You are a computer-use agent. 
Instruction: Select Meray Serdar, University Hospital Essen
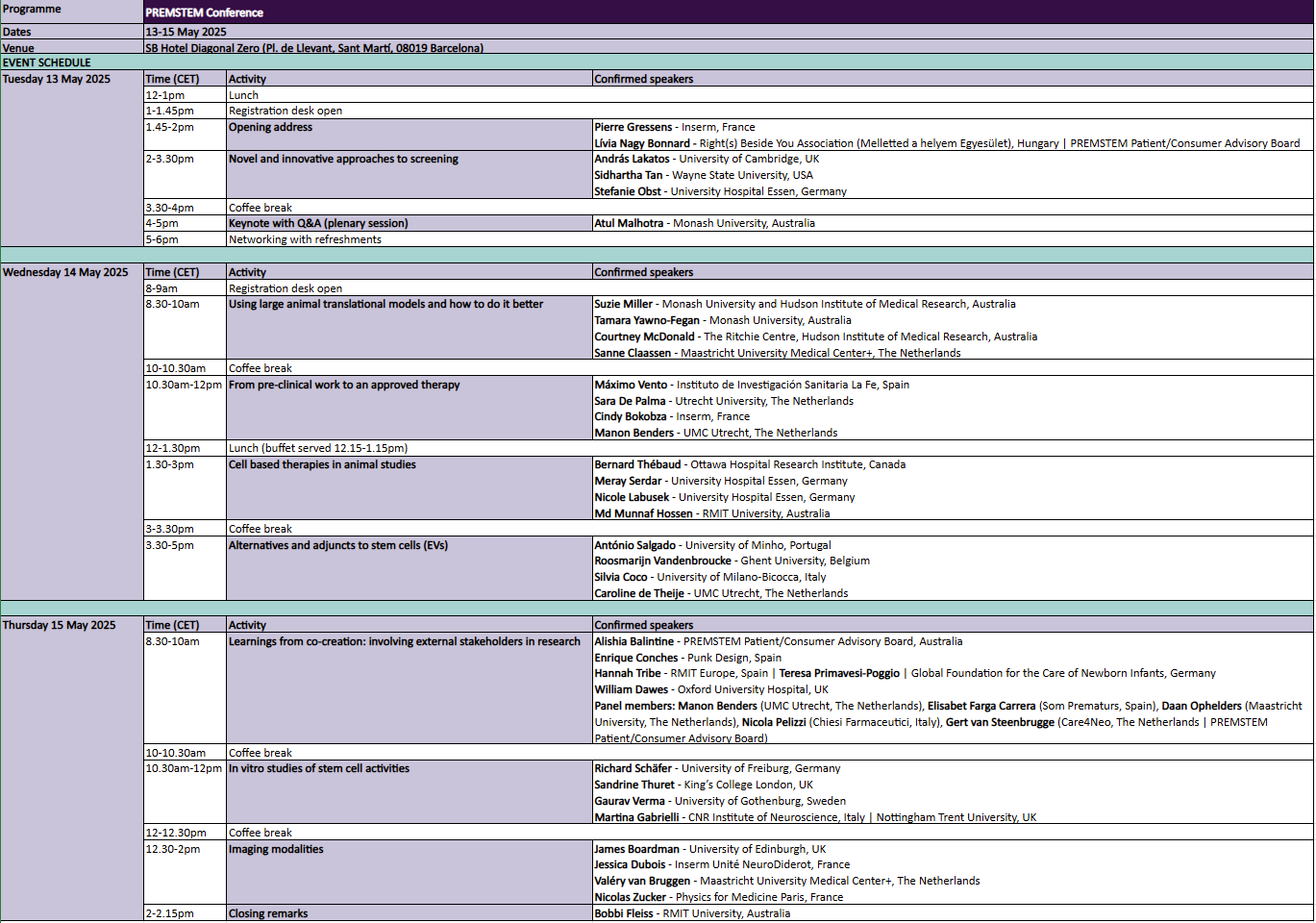tap(721, 481)
